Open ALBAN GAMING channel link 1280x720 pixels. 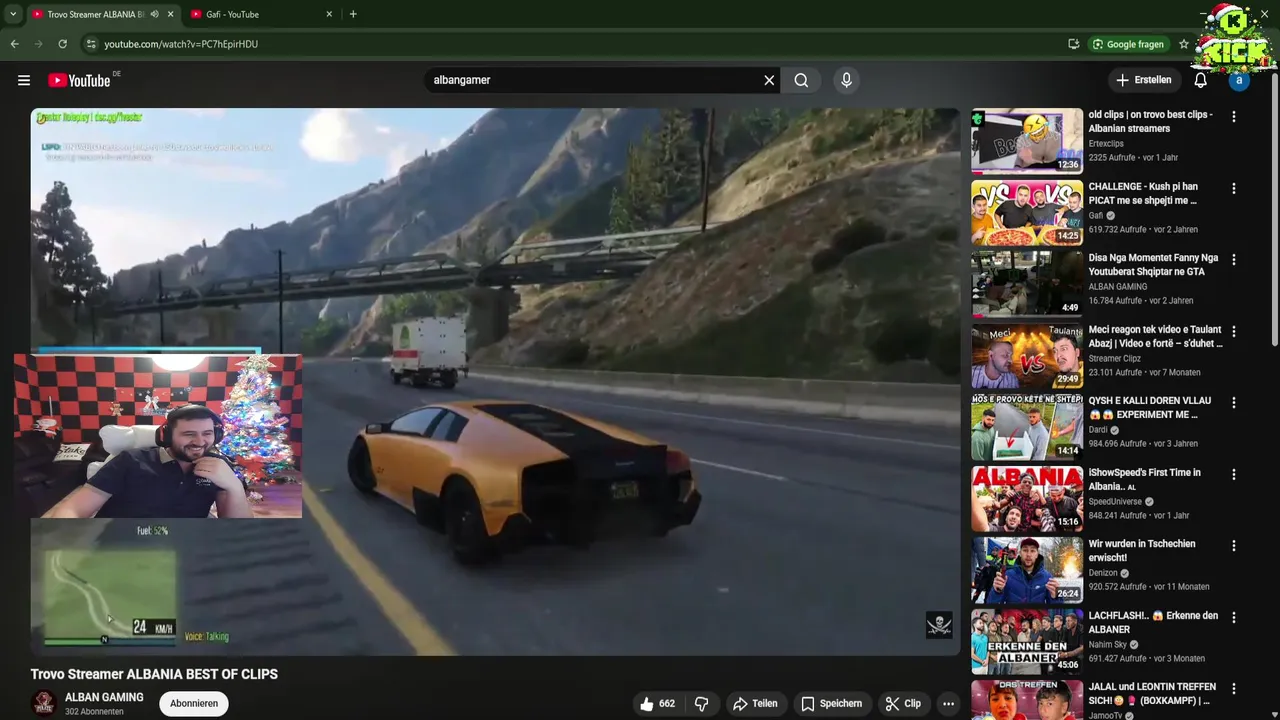pyautogui.click(x=104, y=697)
